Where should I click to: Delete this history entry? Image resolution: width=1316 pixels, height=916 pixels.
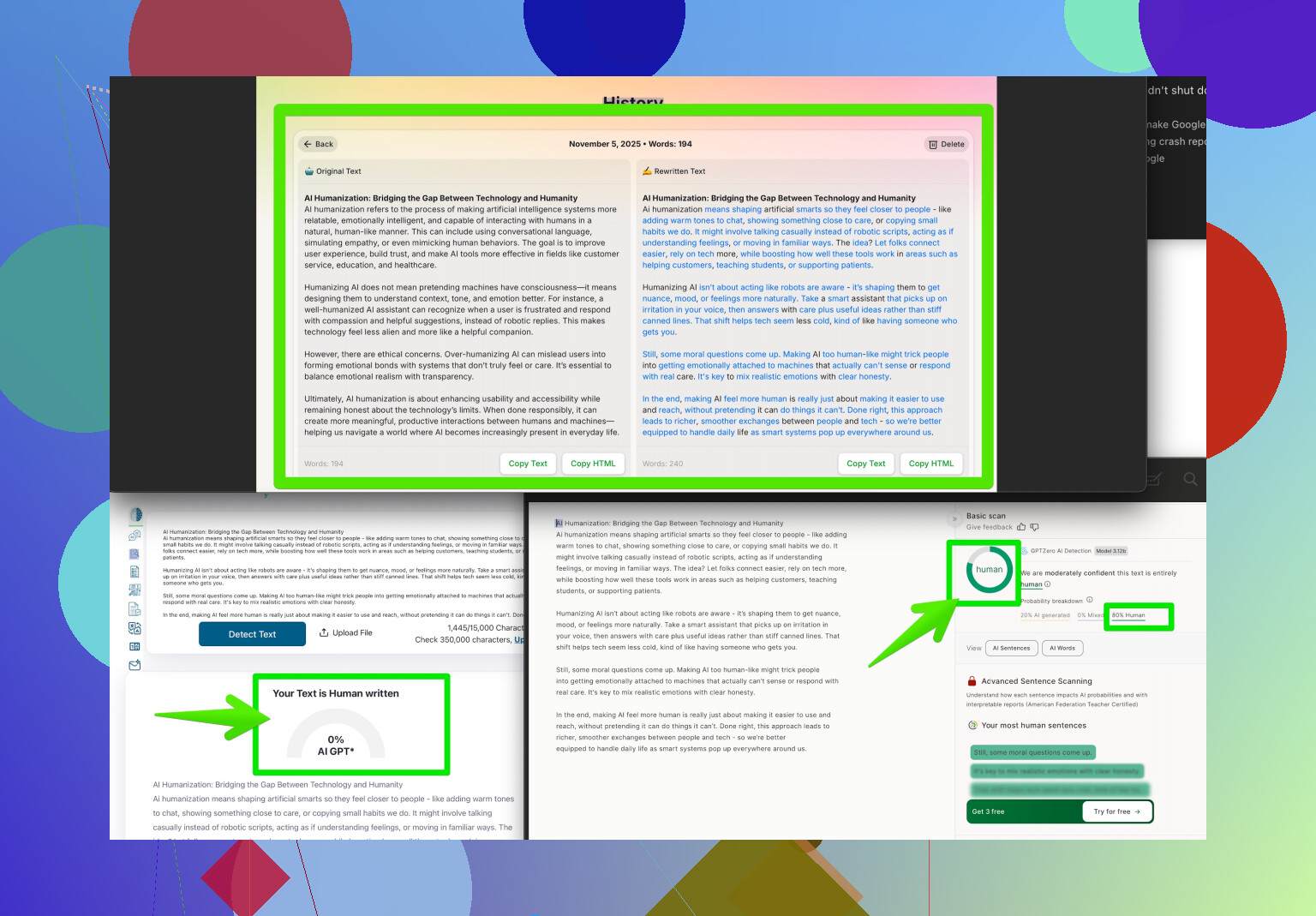point(946,145)
